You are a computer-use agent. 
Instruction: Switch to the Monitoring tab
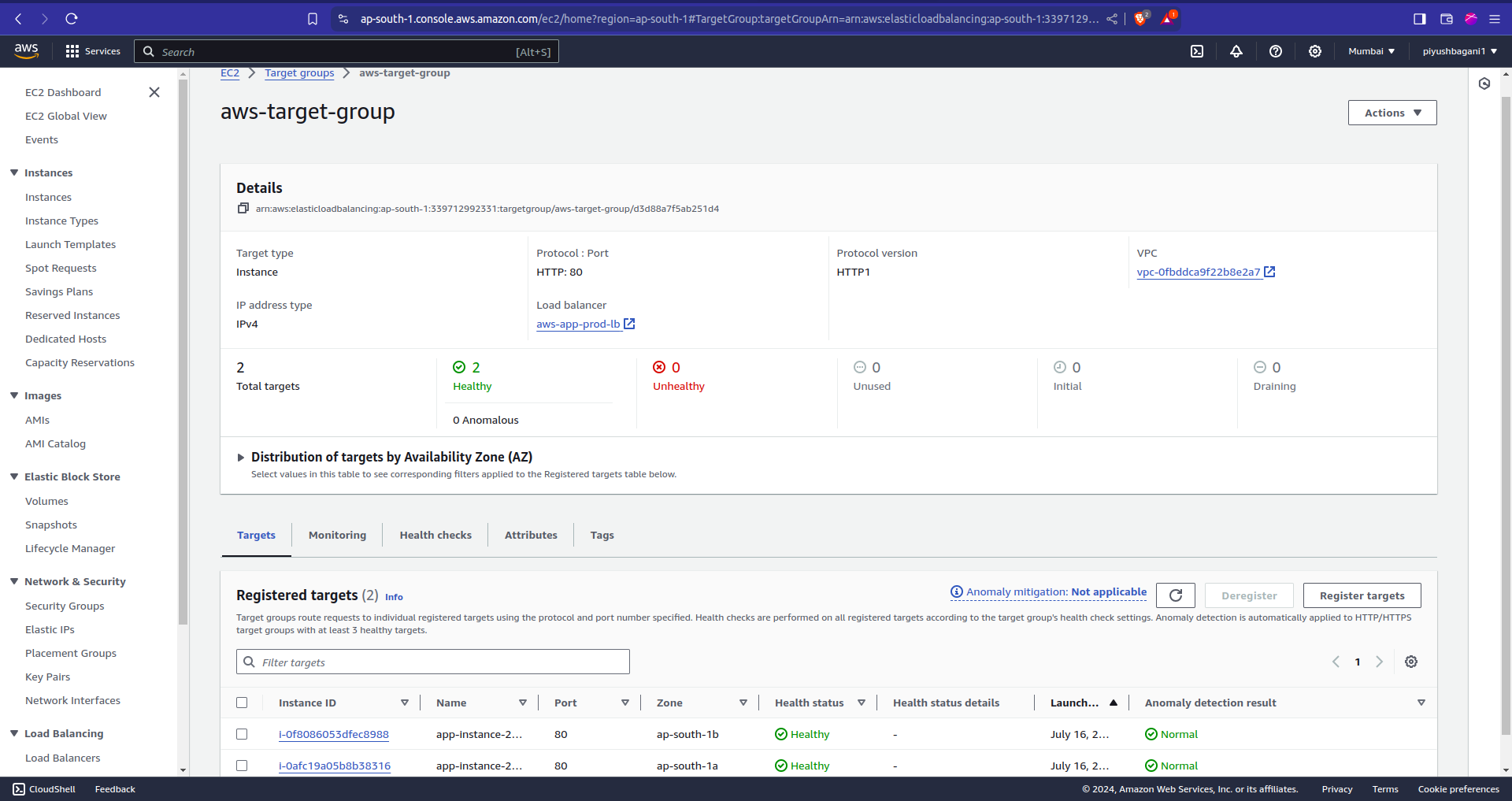(337, 535)
